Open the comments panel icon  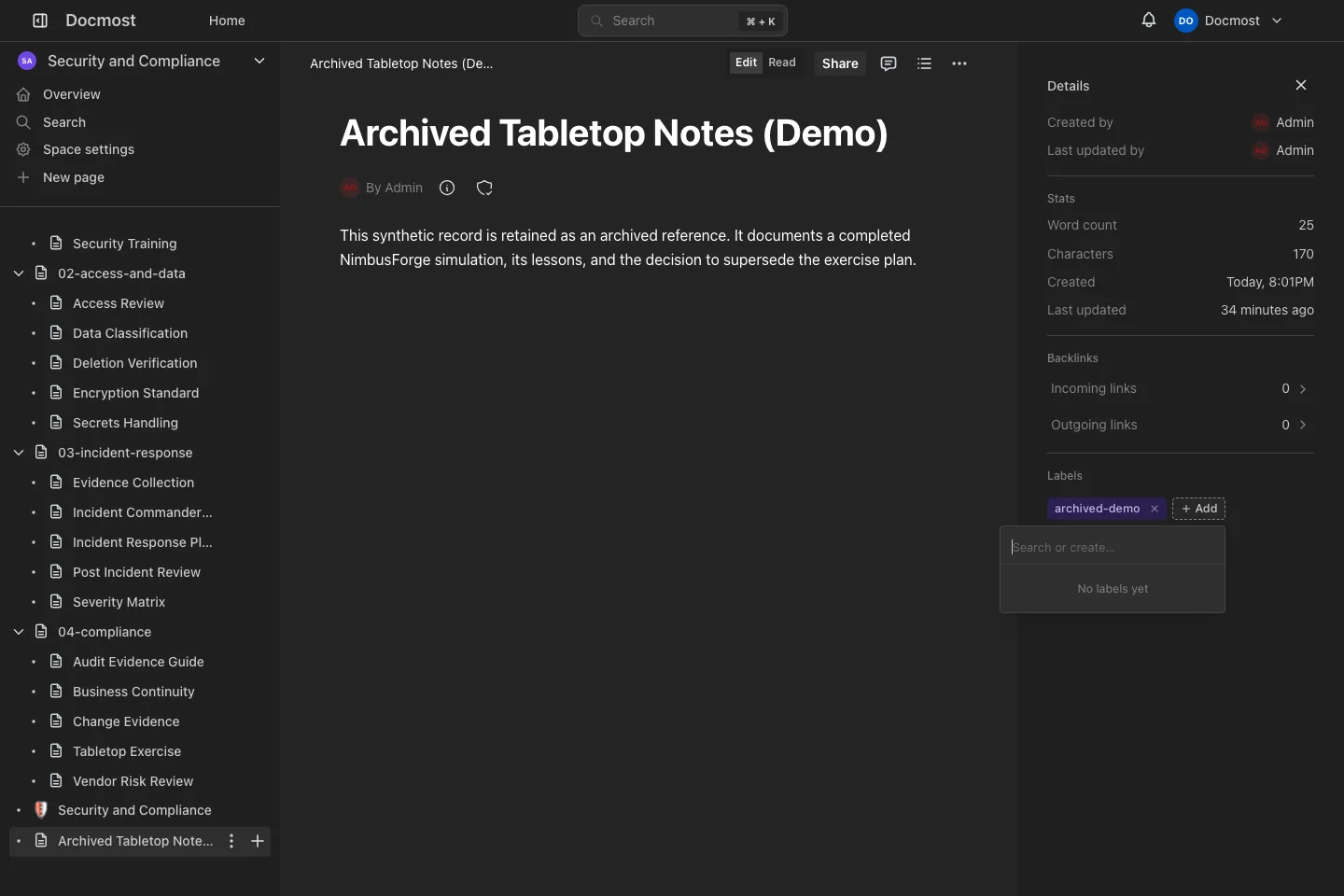pyautogui.click(x=889, y=63)
